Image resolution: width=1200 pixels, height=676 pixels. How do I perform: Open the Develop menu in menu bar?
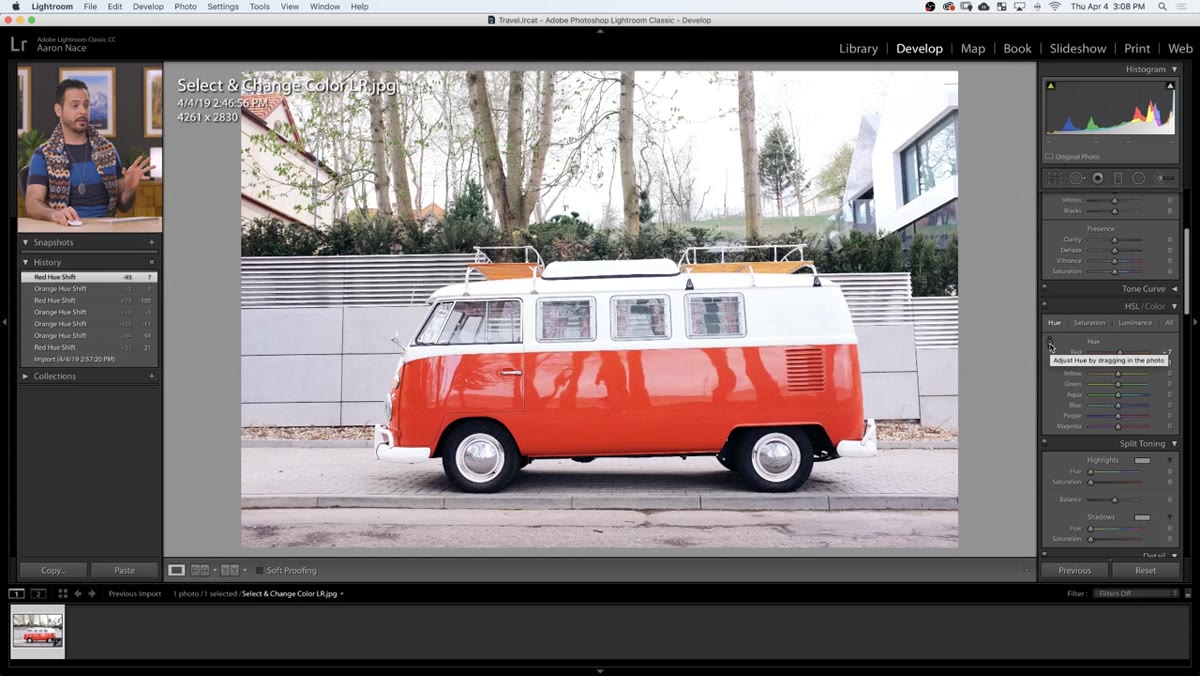[148, 6]
